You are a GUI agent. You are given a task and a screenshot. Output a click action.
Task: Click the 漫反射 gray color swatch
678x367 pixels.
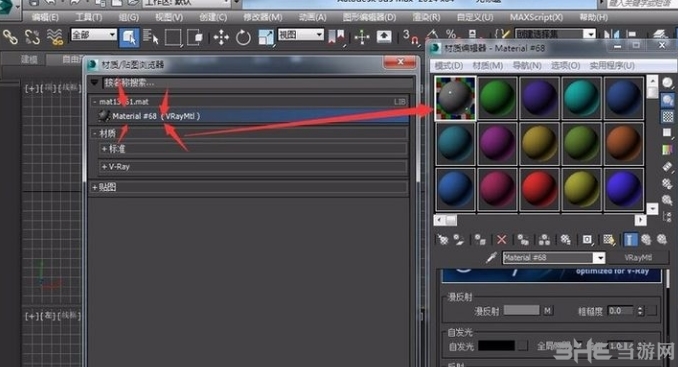pyautogui.click(x=521, y=310)
